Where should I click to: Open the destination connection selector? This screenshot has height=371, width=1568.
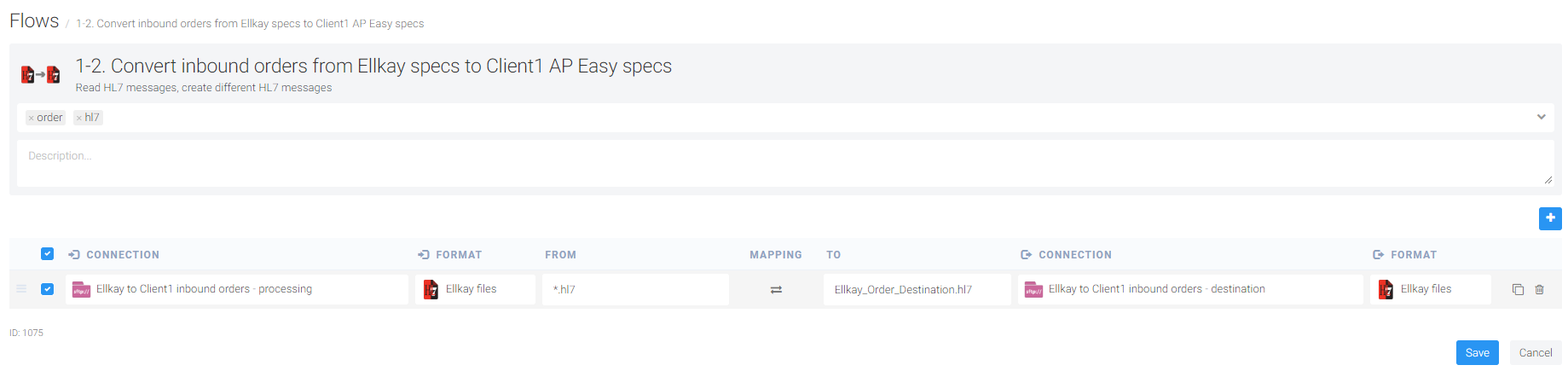[1190, 289]
